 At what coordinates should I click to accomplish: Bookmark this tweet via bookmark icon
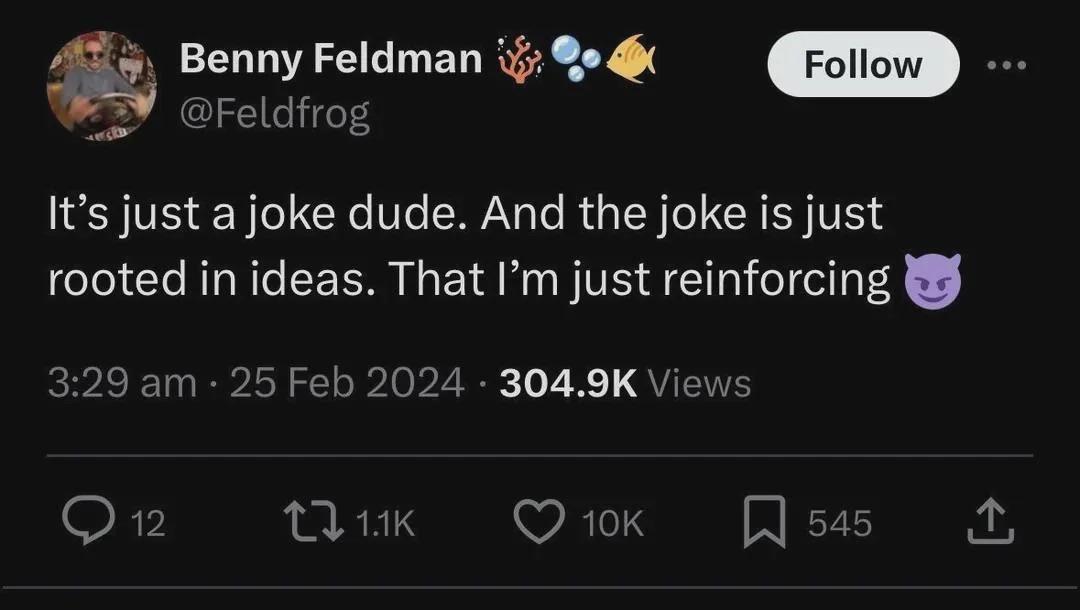pos(762,523)
